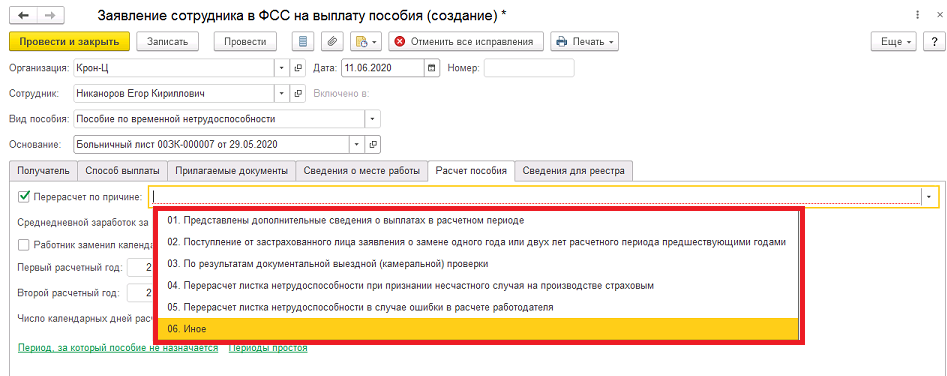Open the Организация field's linked record
947x376 pixels.
coord(298,68)
